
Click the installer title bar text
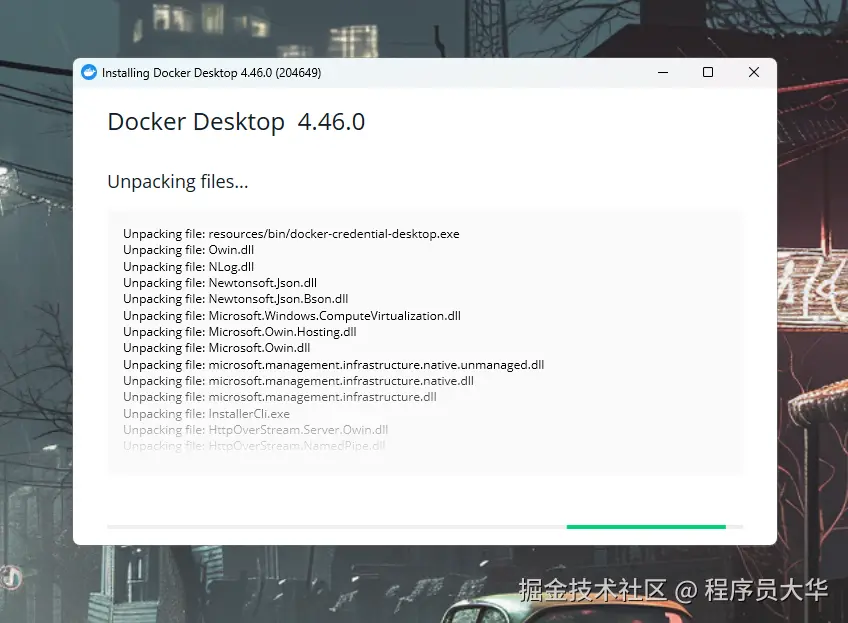[x=211, y=73]
